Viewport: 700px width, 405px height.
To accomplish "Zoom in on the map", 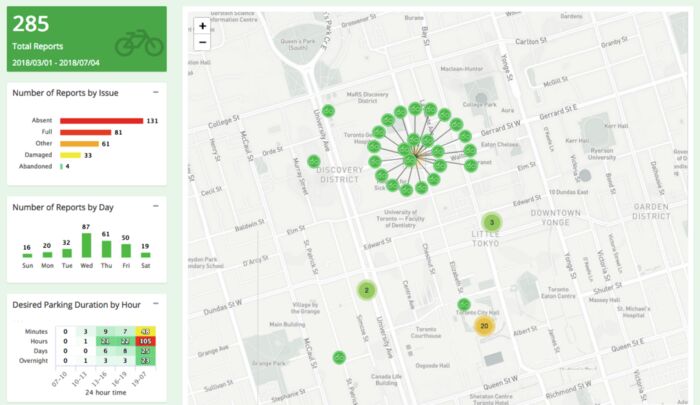I will click(202, 26).
